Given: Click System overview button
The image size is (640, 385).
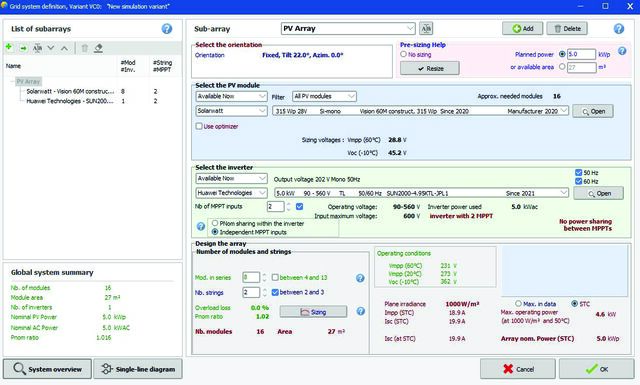Looking at the screenshot, I should click(47, 369).
